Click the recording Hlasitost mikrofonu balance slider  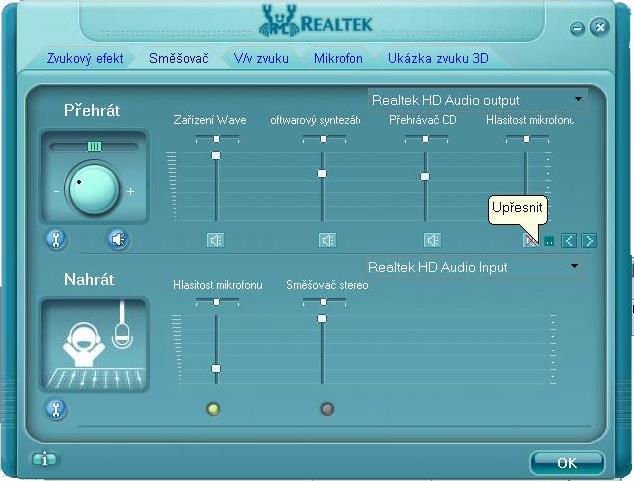[217, 302]
